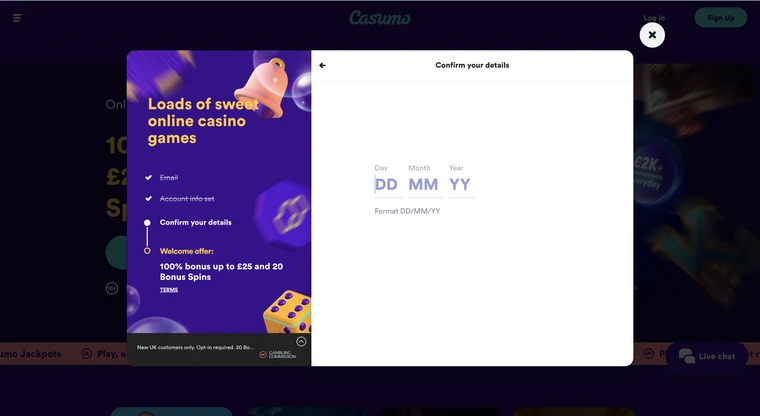Click the Sign Up button
The height and width of the screenshot is (416, 760).
point(720,17)
